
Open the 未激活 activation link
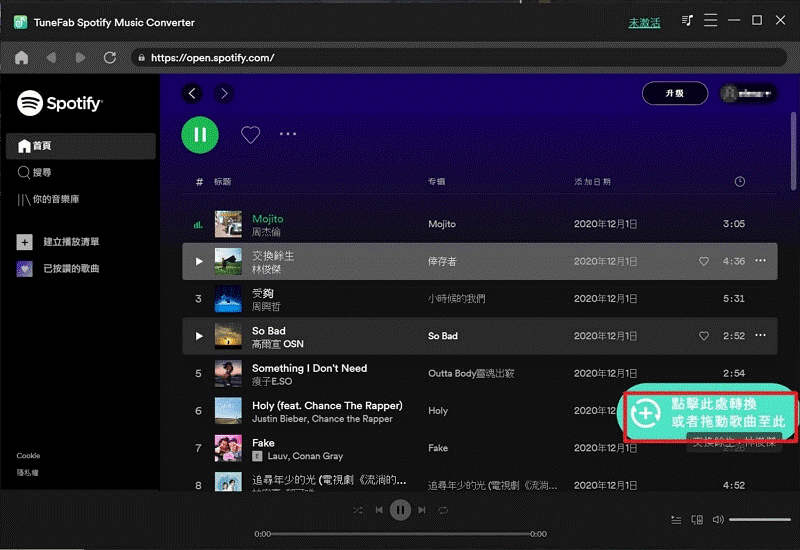(644, 22)
